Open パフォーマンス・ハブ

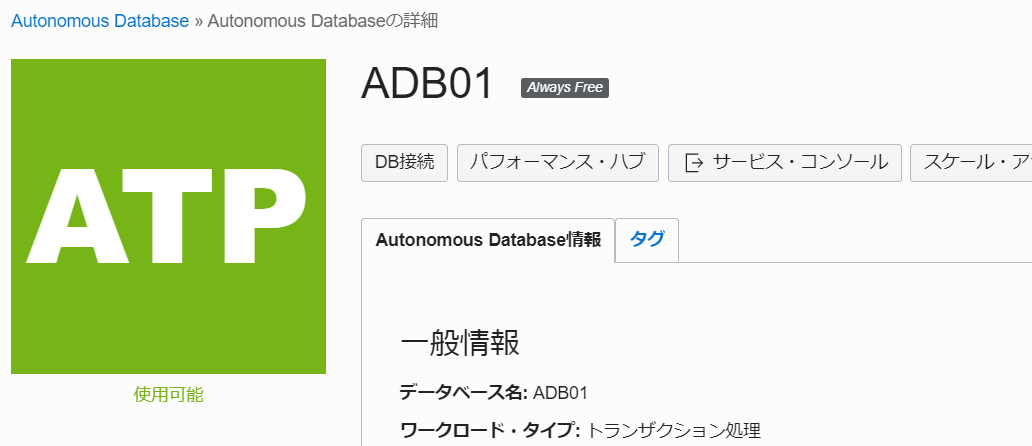[x=557, y=162]
